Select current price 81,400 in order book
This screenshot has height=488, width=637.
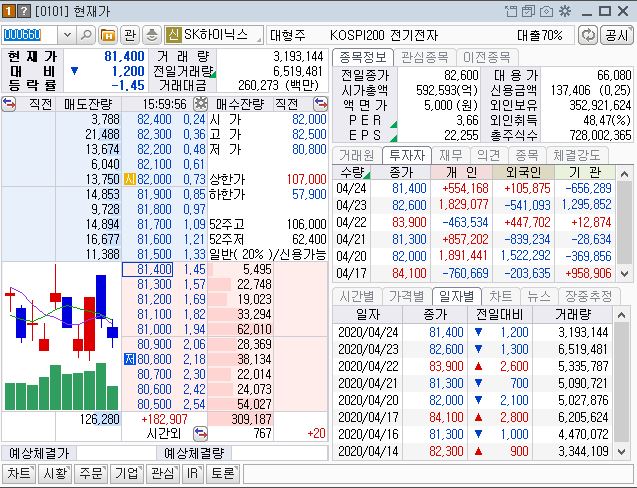(x=148, y=270)
